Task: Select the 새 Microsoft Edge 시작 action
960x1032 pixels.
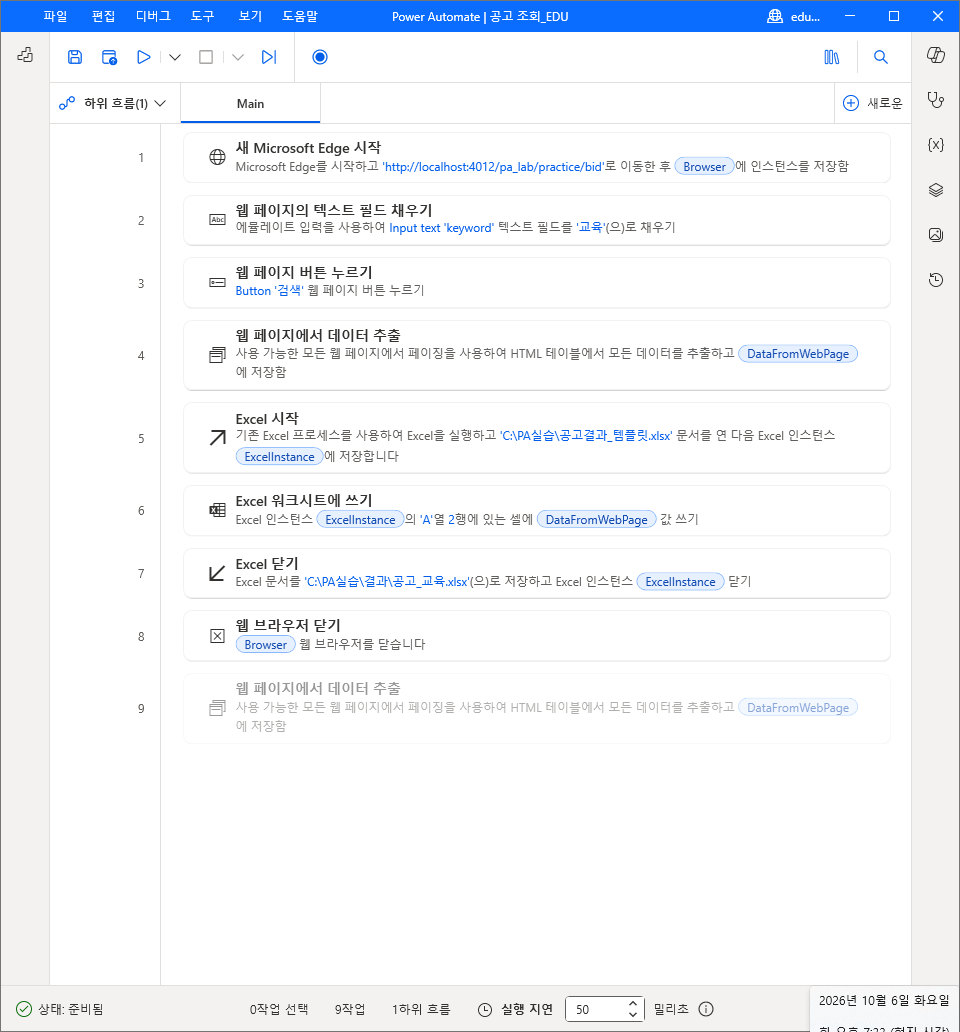Action: point(537,157)
